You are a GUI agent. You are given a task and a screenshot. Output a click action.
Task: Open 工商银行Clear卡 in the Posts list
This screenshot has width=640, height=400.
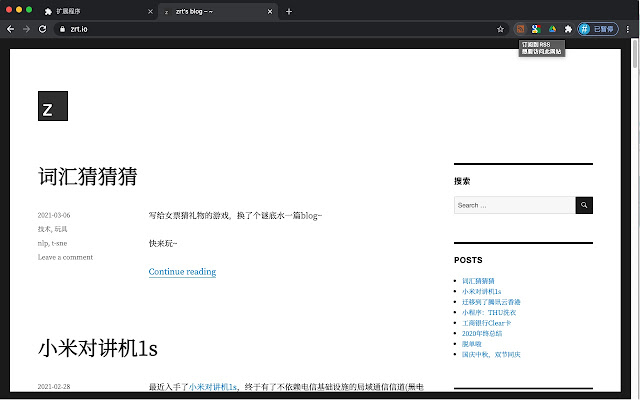point(487,323)
